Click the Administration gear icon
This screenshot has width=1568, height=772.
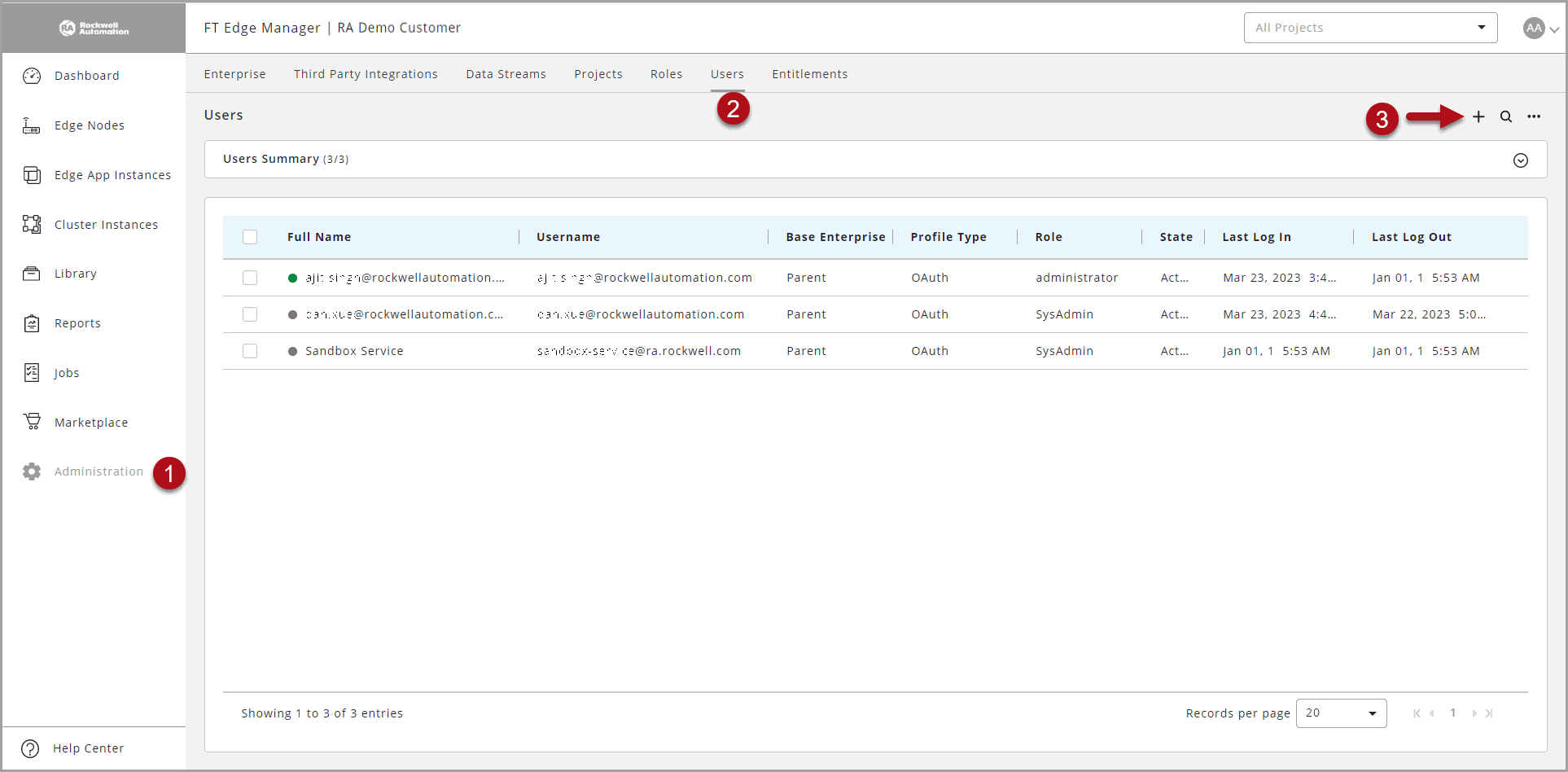tap(32, 472)
